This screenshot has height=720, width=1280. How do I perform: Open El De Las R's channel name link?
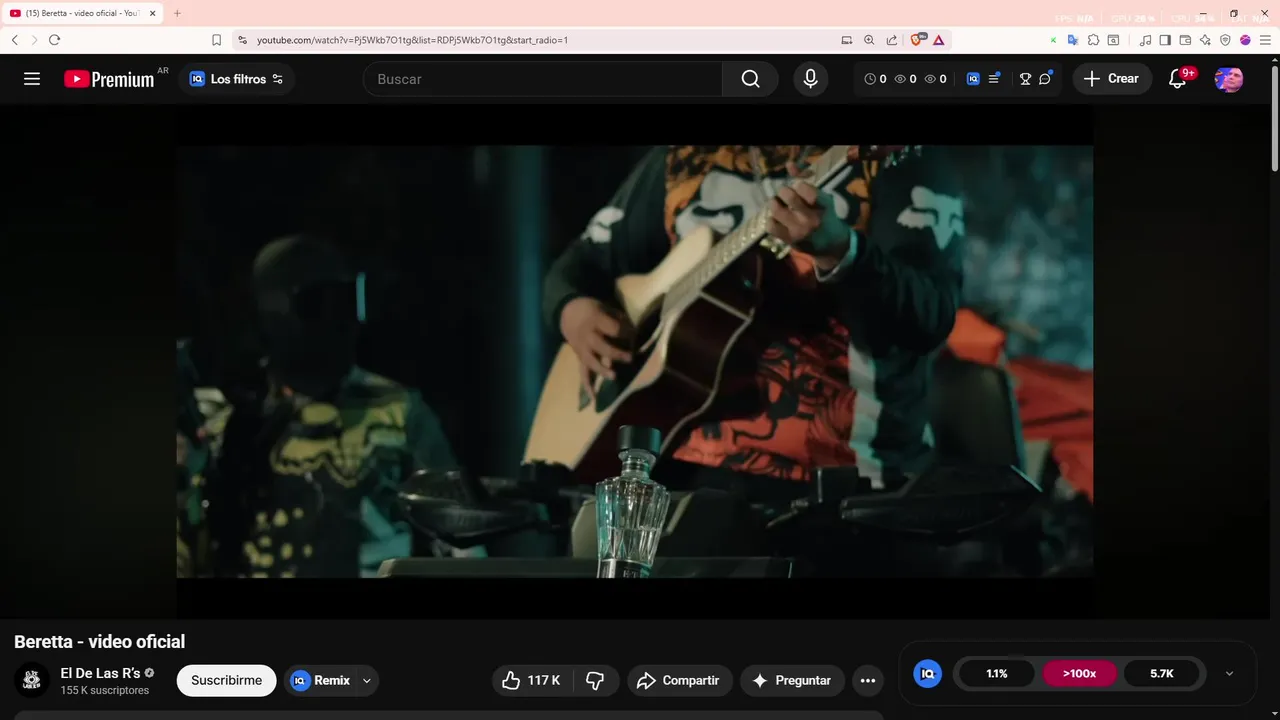click(x=100, y=673)
